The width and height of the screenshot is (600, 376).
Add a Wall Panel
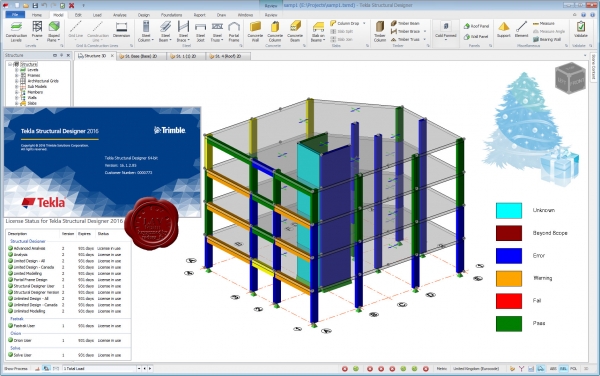(476, 37)
